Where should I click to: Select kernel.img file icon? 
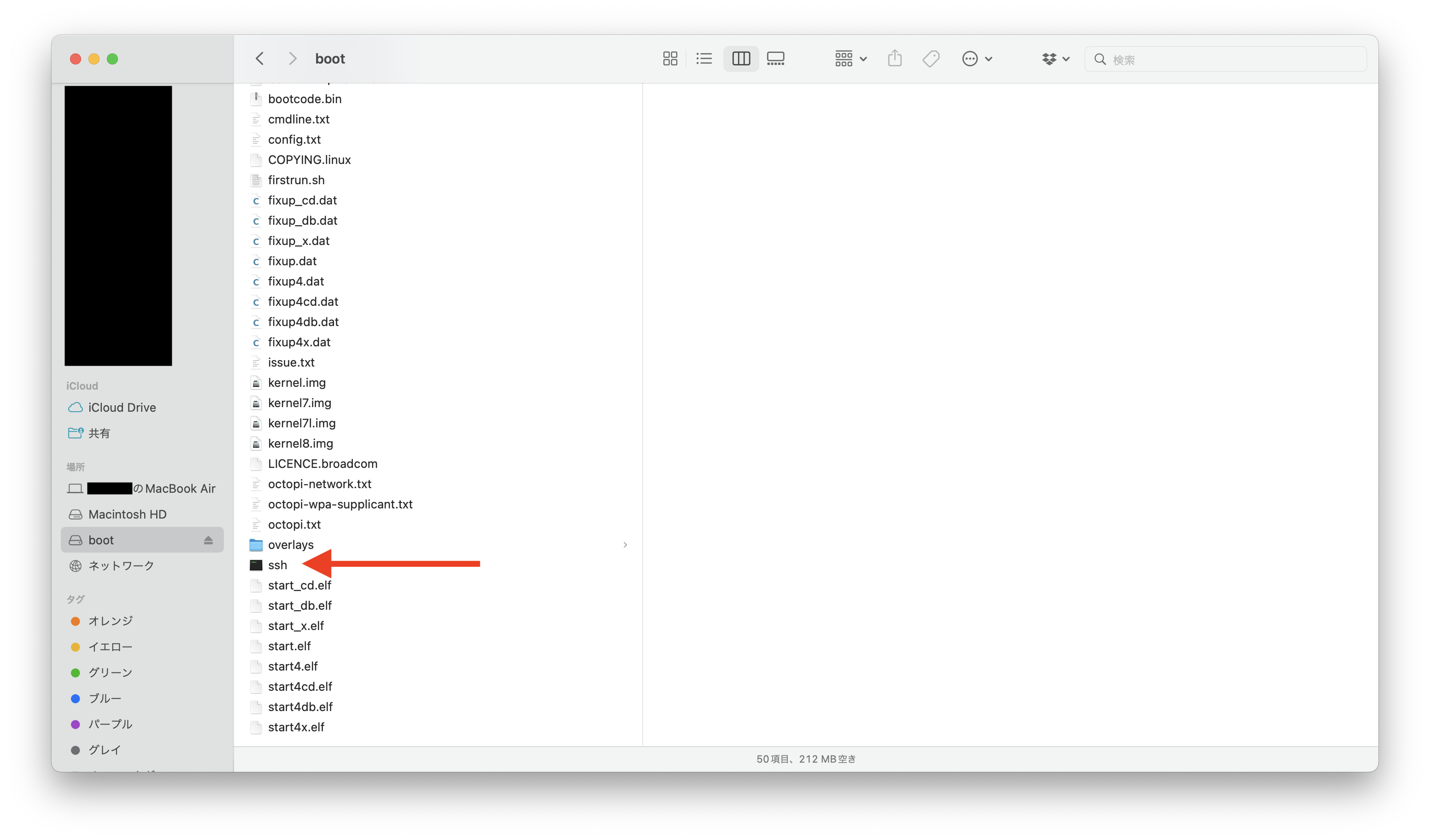tap(256, 382)
